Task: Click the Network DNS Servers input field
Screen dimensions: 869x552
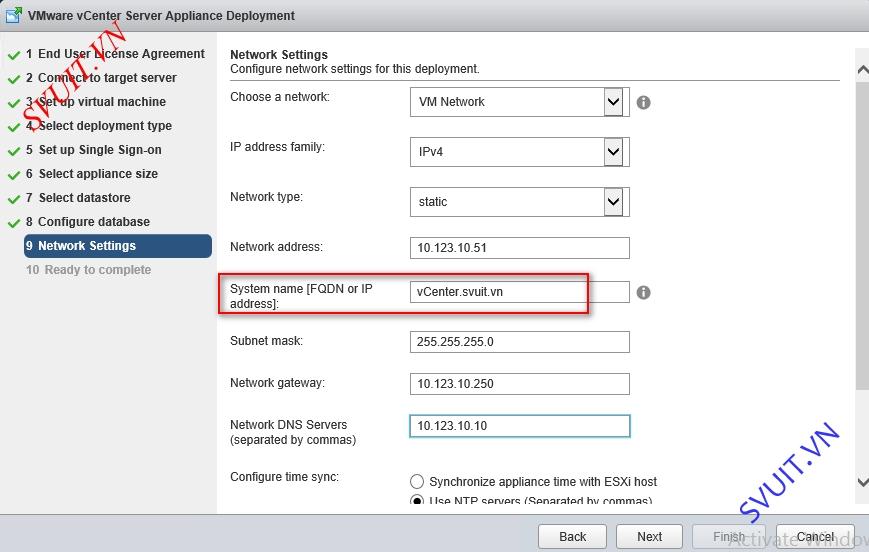Action: click(520, 426)
